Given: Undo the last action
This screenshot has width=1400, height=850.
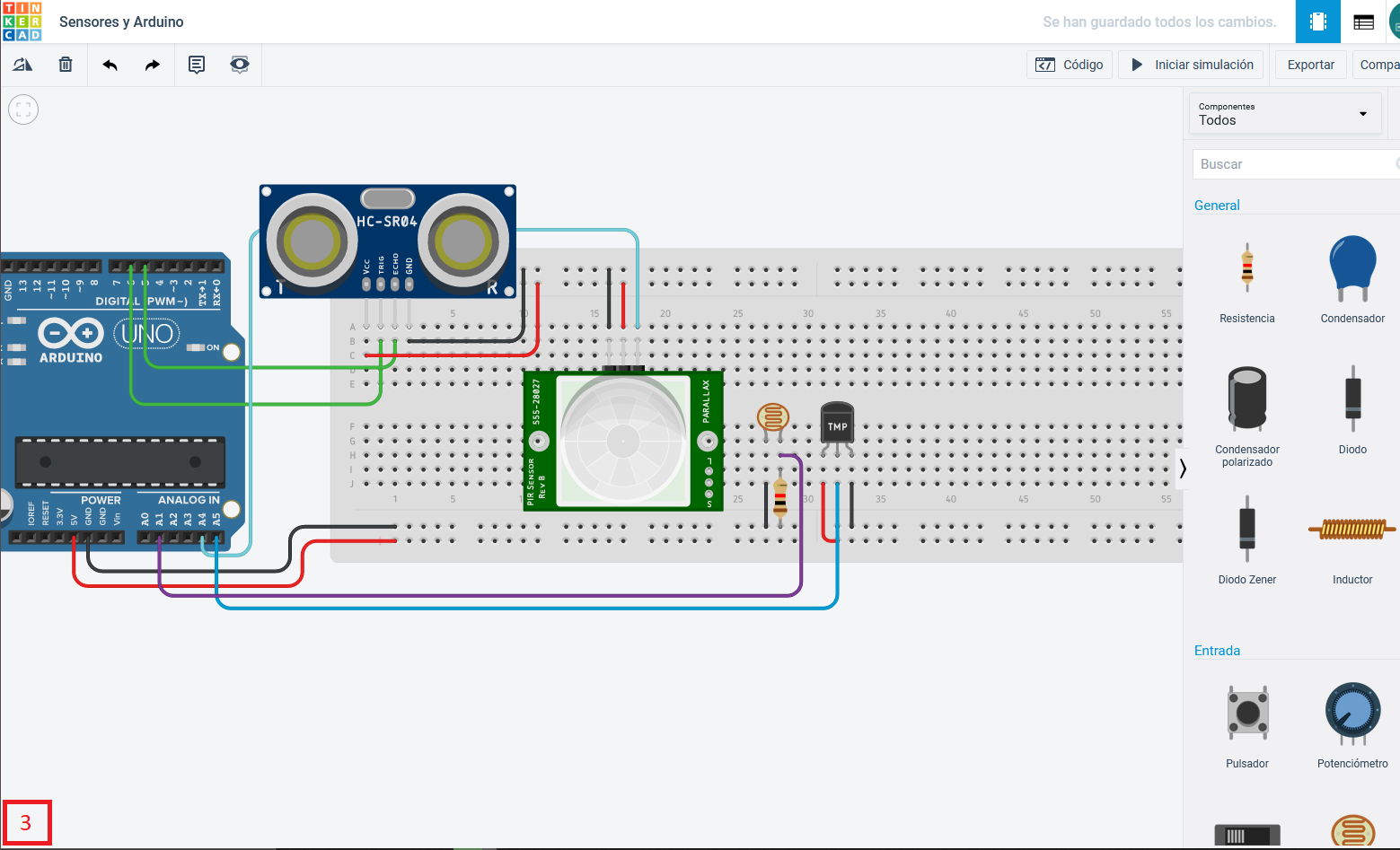Looking at the screenshot, I should [x=110, y=65].
